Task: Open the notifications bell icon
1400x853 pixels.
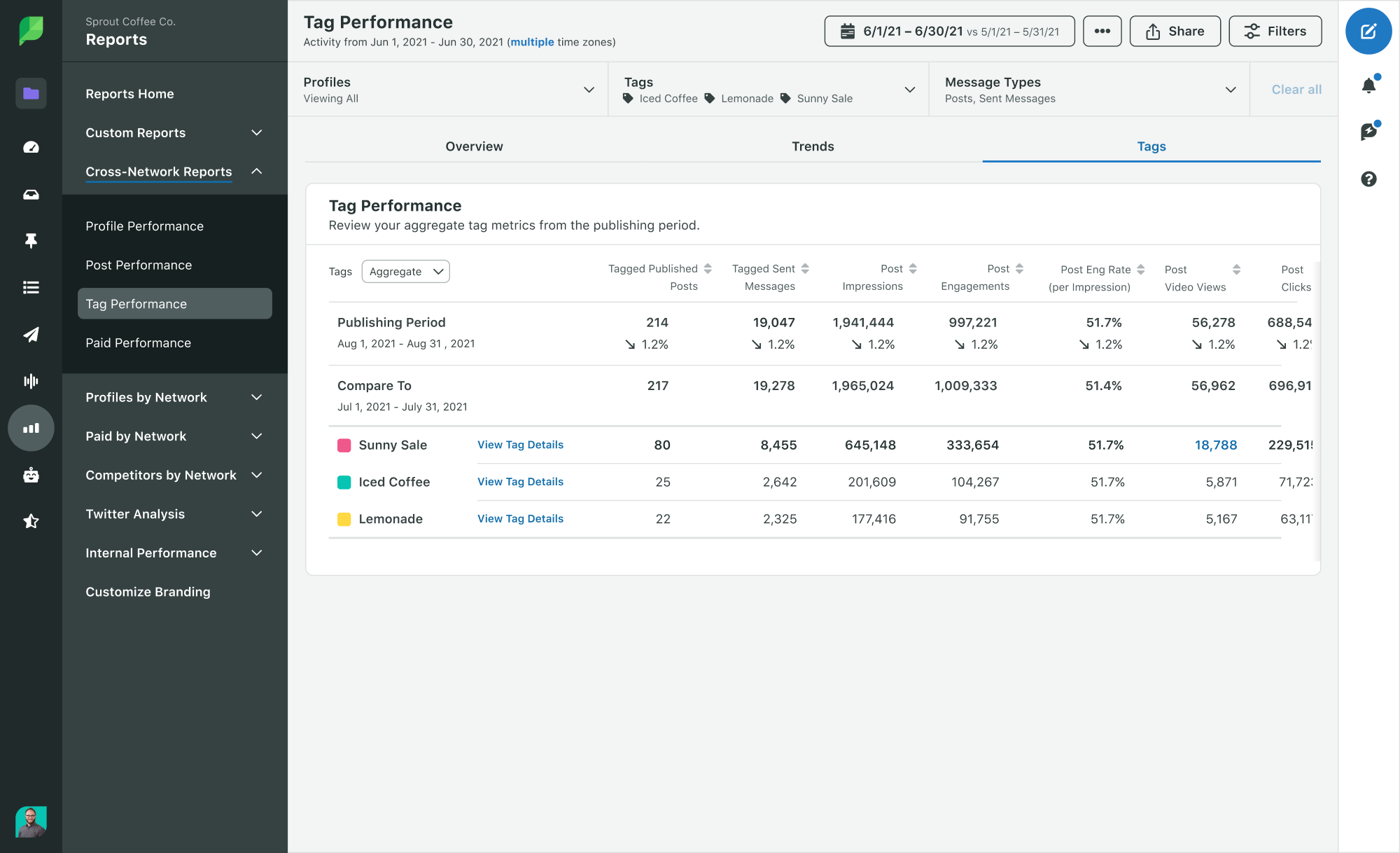Action: (x=1368, y=84)
